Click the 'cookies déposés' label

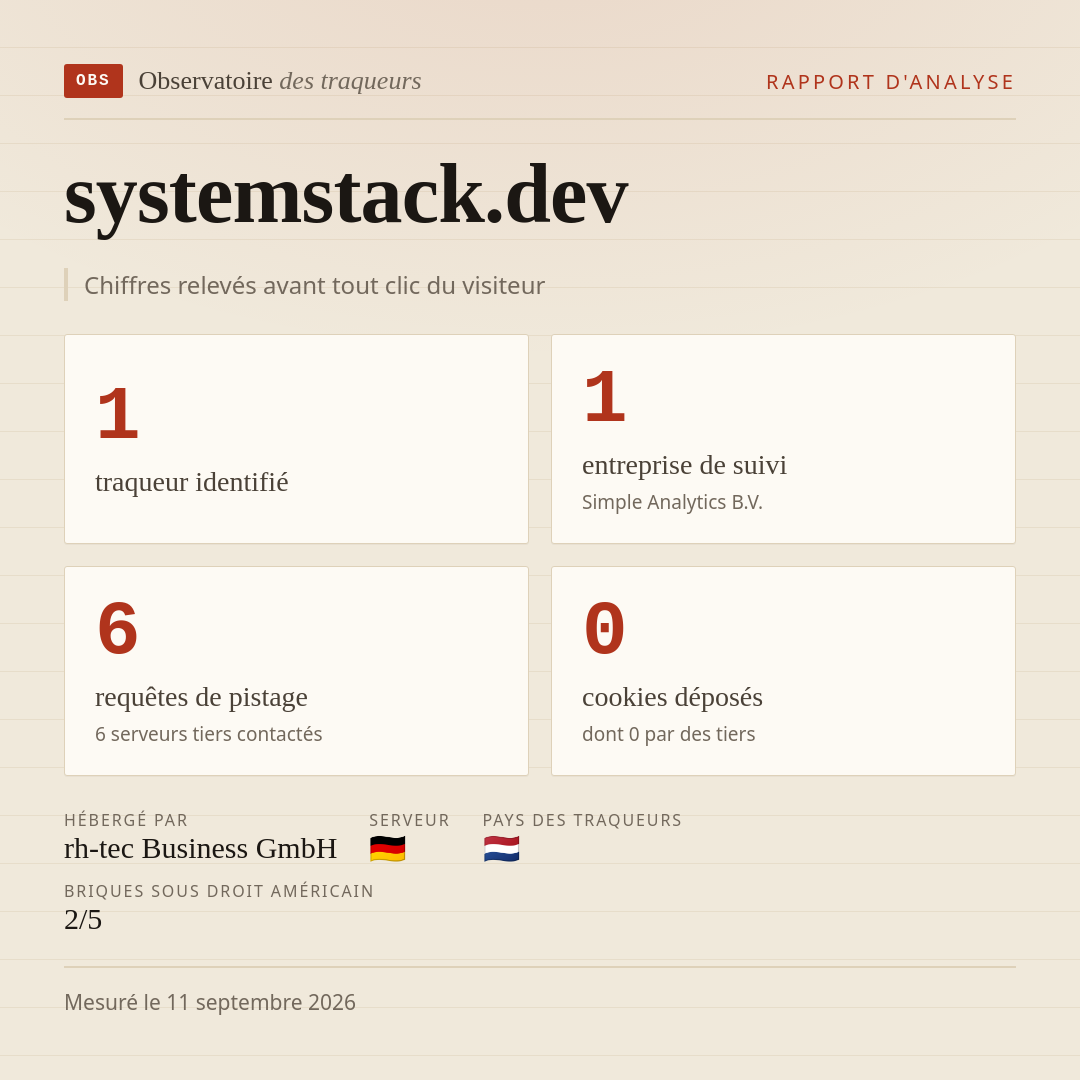pyautogui.click(x=672, y=697)
